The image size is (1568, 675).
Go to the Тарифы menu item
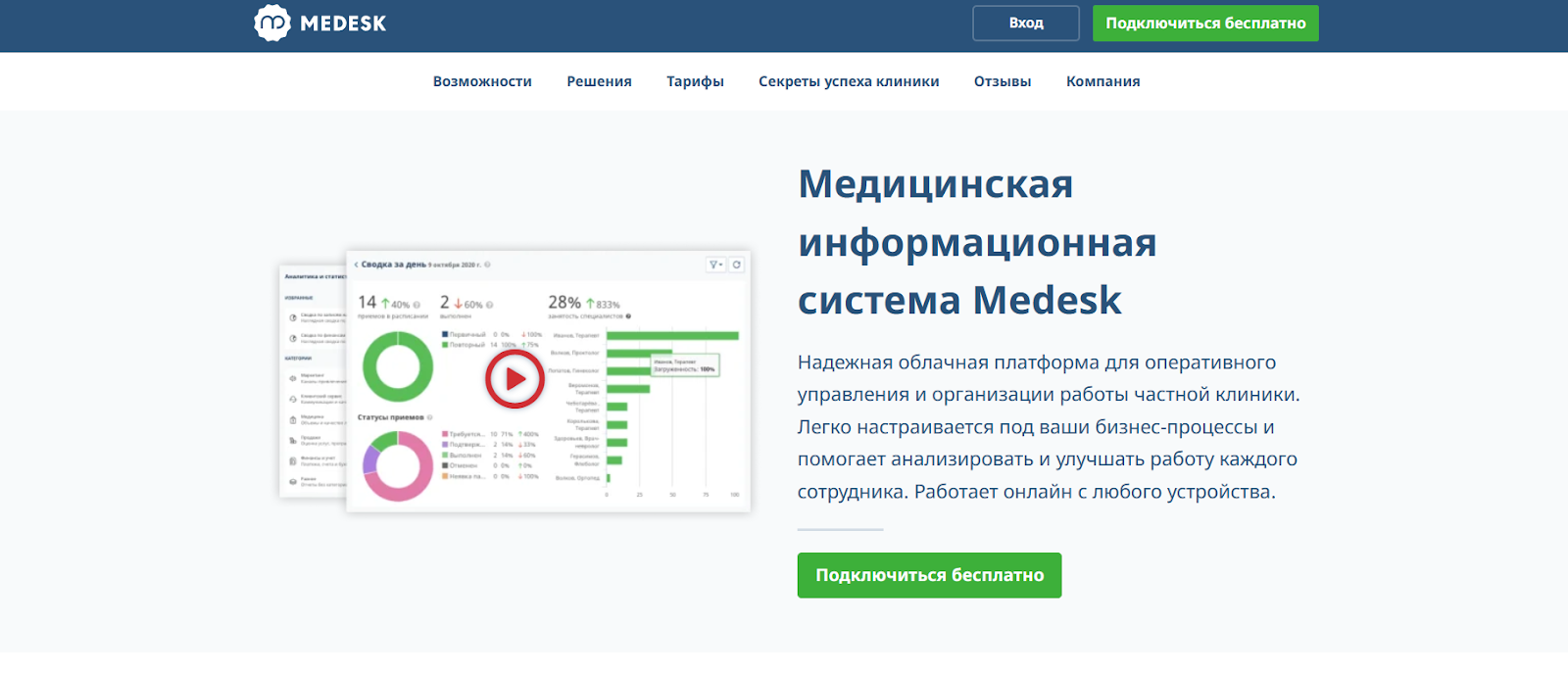coord(695,81)
